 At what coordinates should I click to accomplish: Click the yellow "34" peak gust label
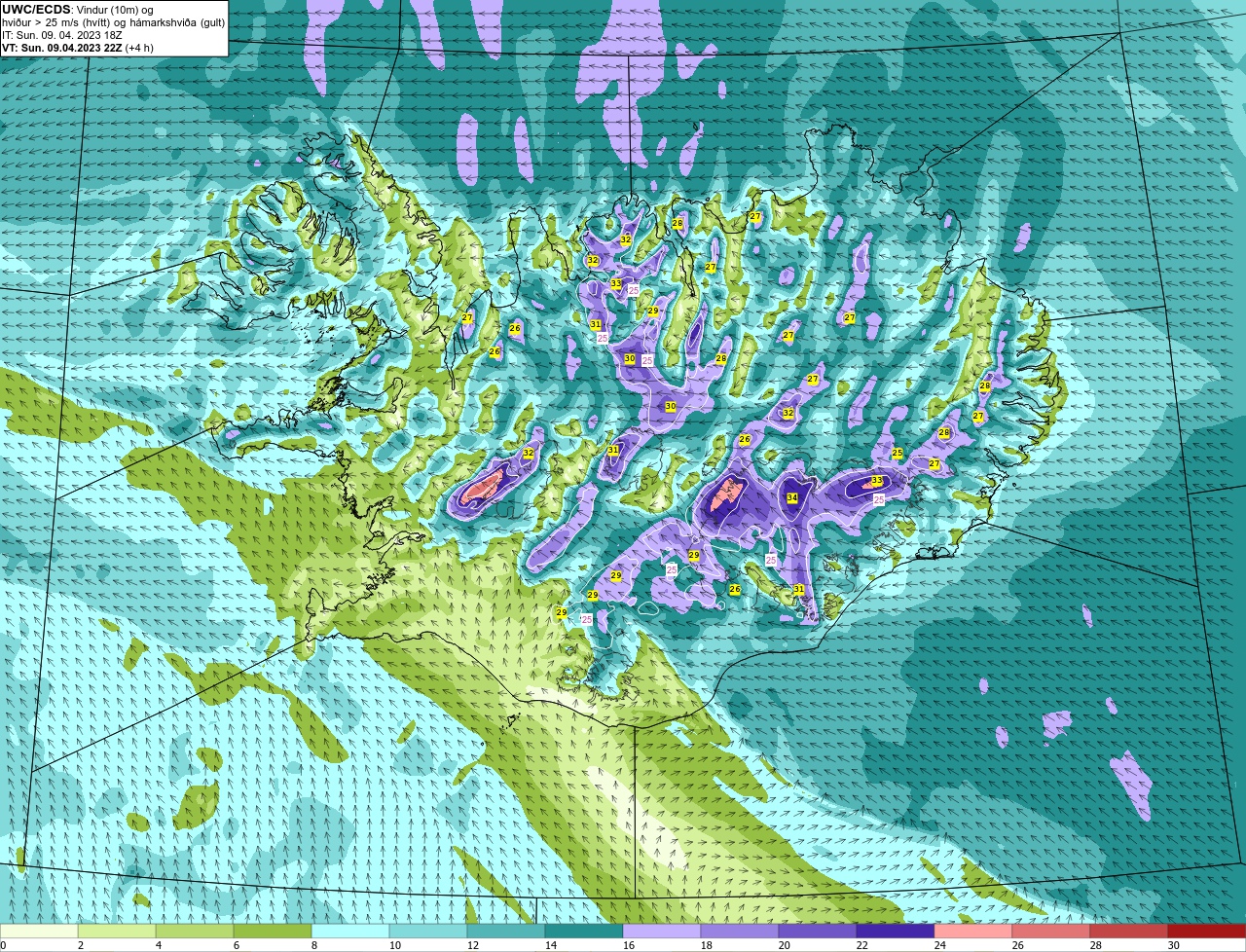(x=792, y=498)
